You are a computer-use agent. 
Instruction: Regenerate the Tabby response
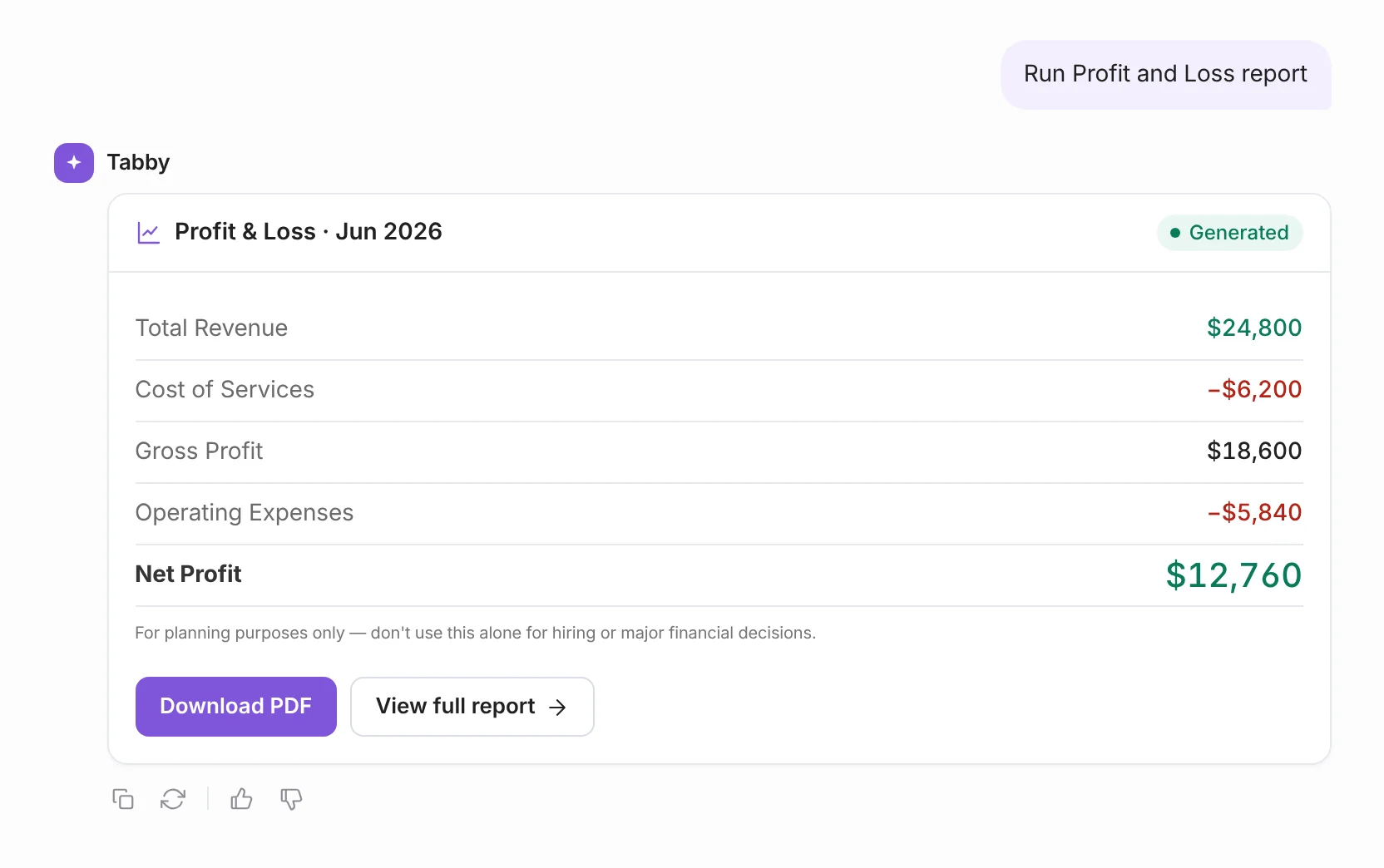point(173,799)
